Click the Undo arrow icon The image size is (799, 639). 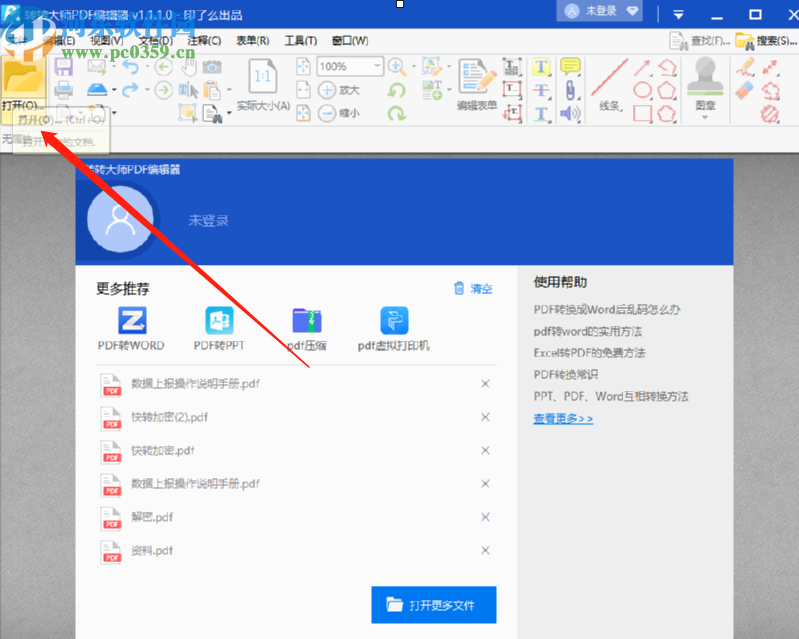click(130, 67)
